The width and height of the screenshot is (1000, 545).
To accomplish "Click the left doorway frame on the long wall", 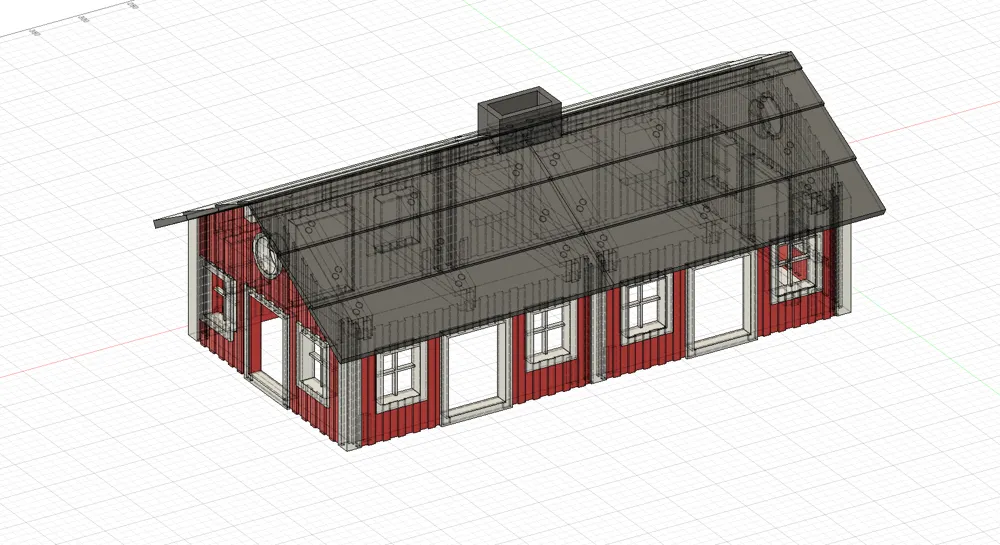I will (x=476, y=373).
